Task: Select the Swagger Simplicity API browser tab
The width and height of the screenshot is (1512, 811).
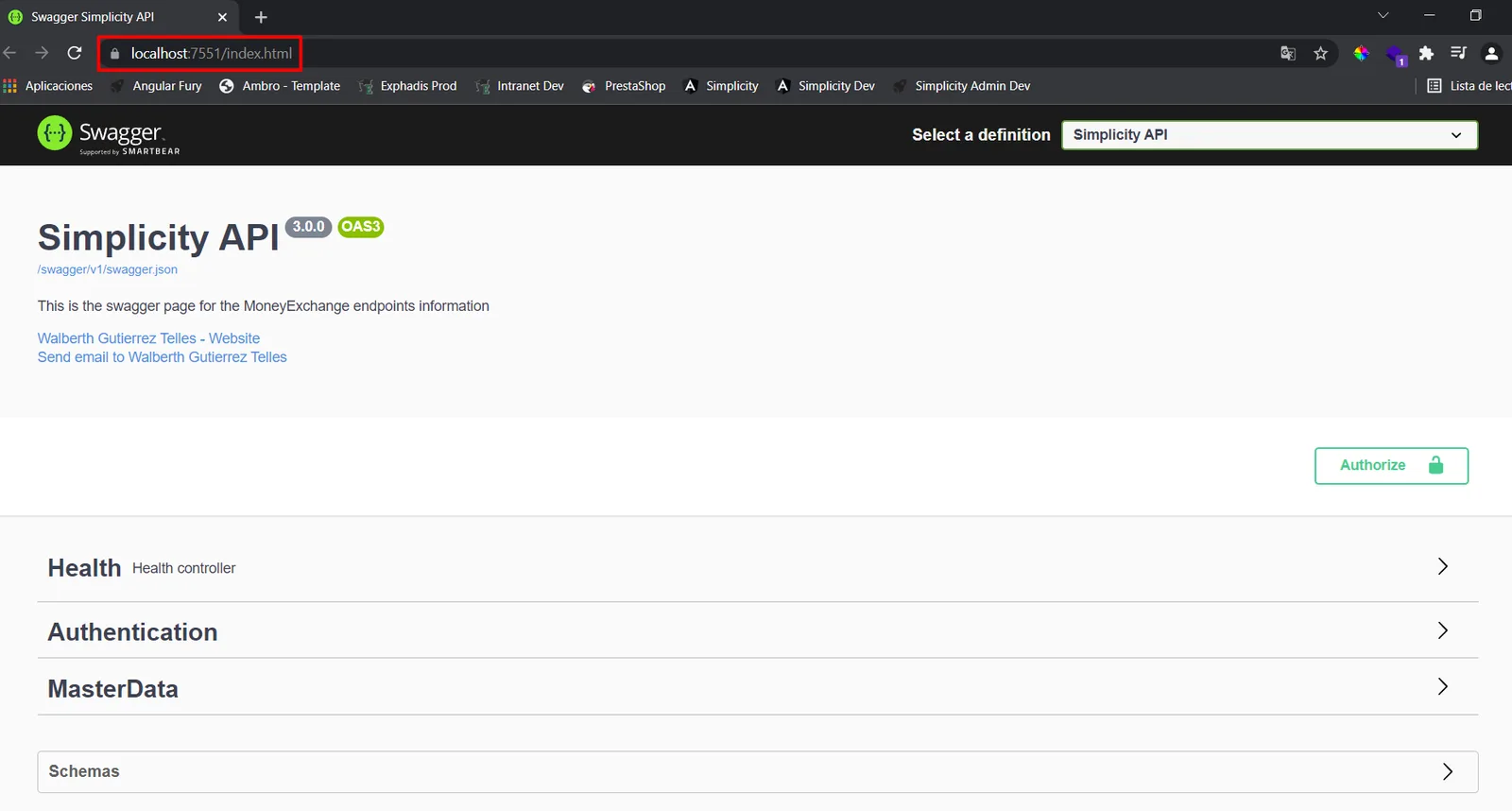Action: coord(113,17)
